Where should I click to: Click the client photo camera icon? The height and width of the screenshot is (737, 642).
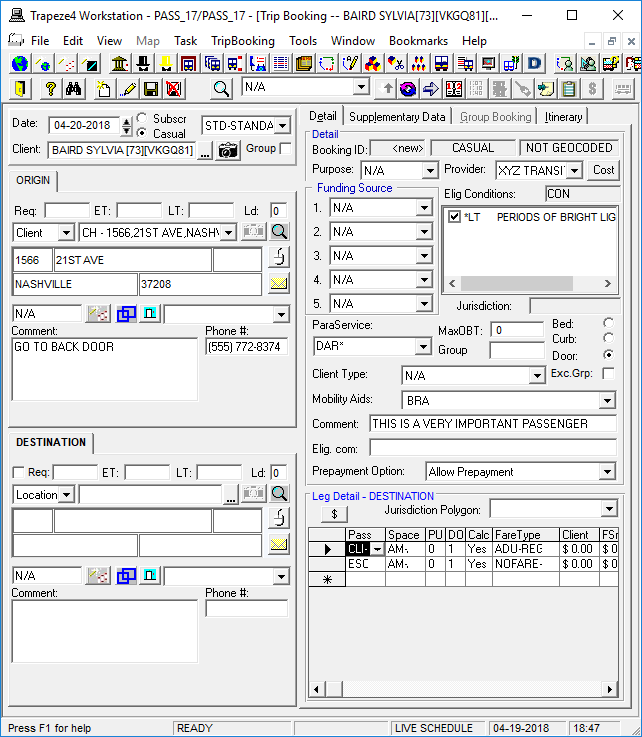coord(229,151)
